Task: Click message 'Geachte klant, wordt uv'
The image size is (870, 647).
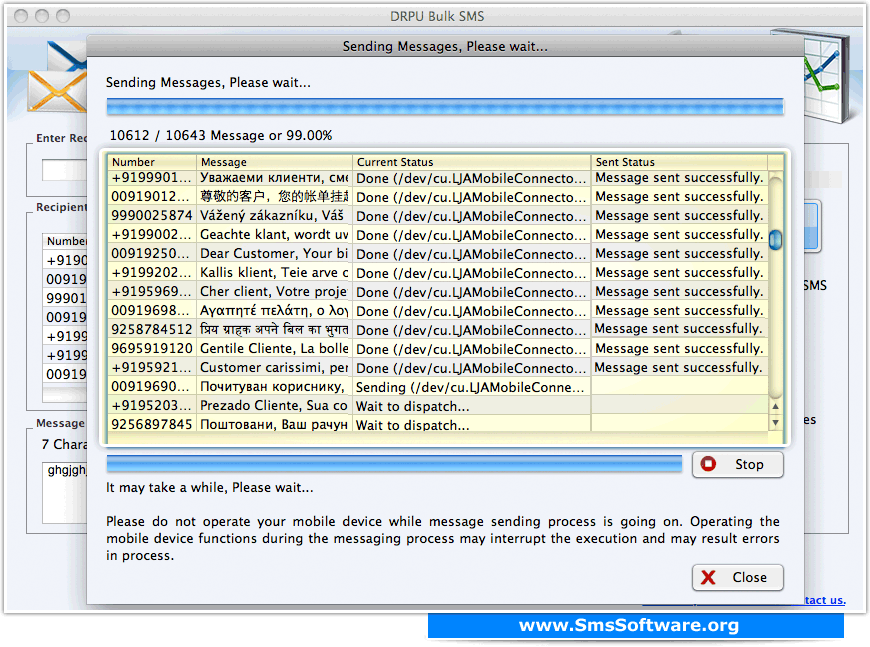Action: (274, 235)
